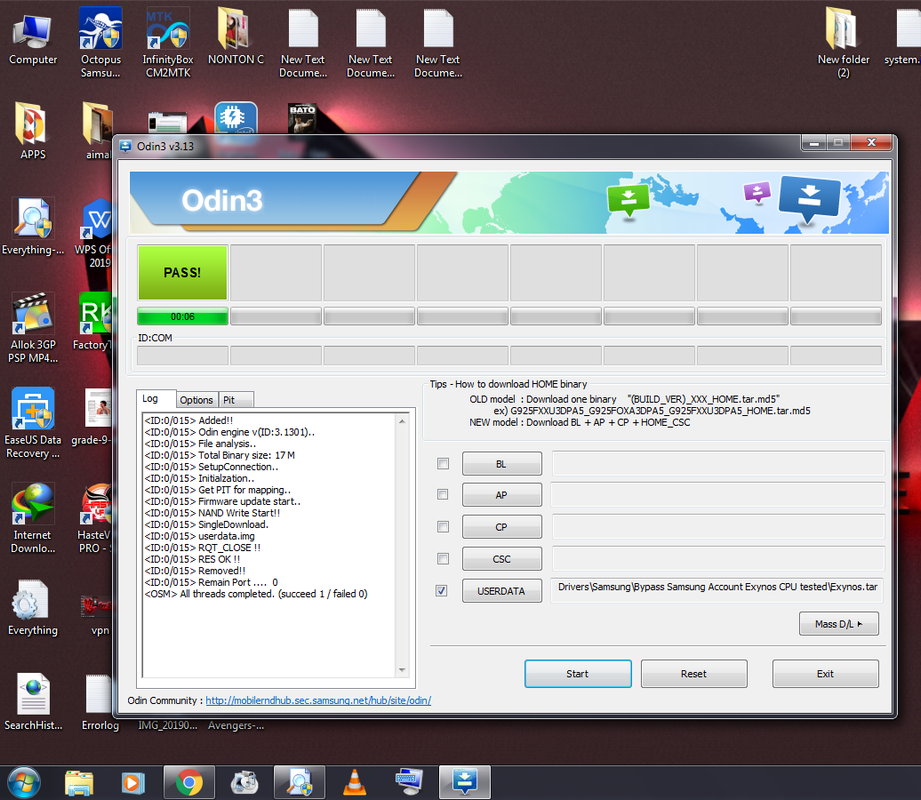Expand the Mass D/L arrow button
921x800 pixels.
[x=839, y=624]
